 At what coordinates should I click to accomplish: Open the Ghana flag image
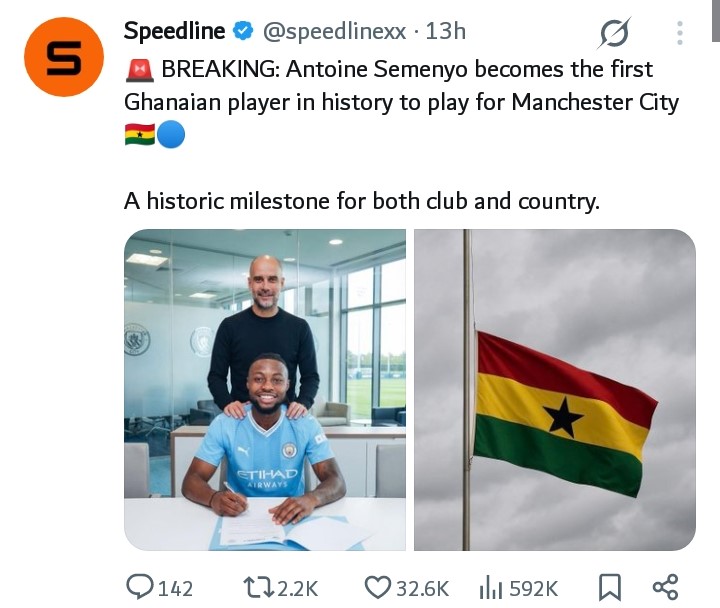(x=555, y=390)
